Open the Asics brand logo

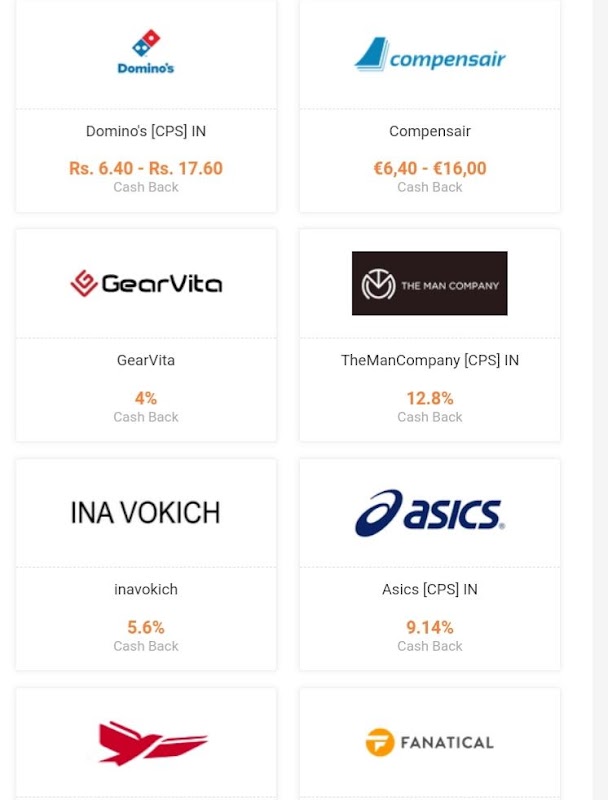[x=430, y=513]
